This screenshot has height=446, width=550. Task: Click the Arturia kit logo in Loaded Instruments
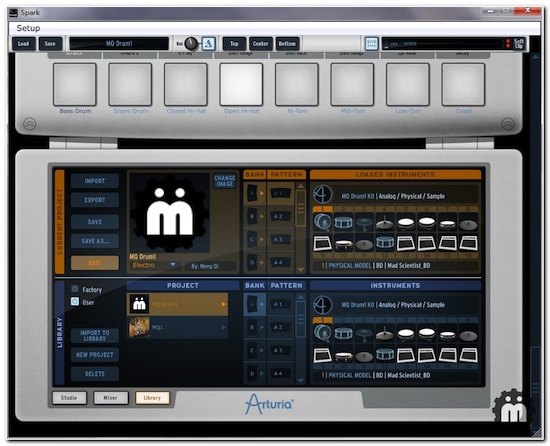(x=322, y=194)
